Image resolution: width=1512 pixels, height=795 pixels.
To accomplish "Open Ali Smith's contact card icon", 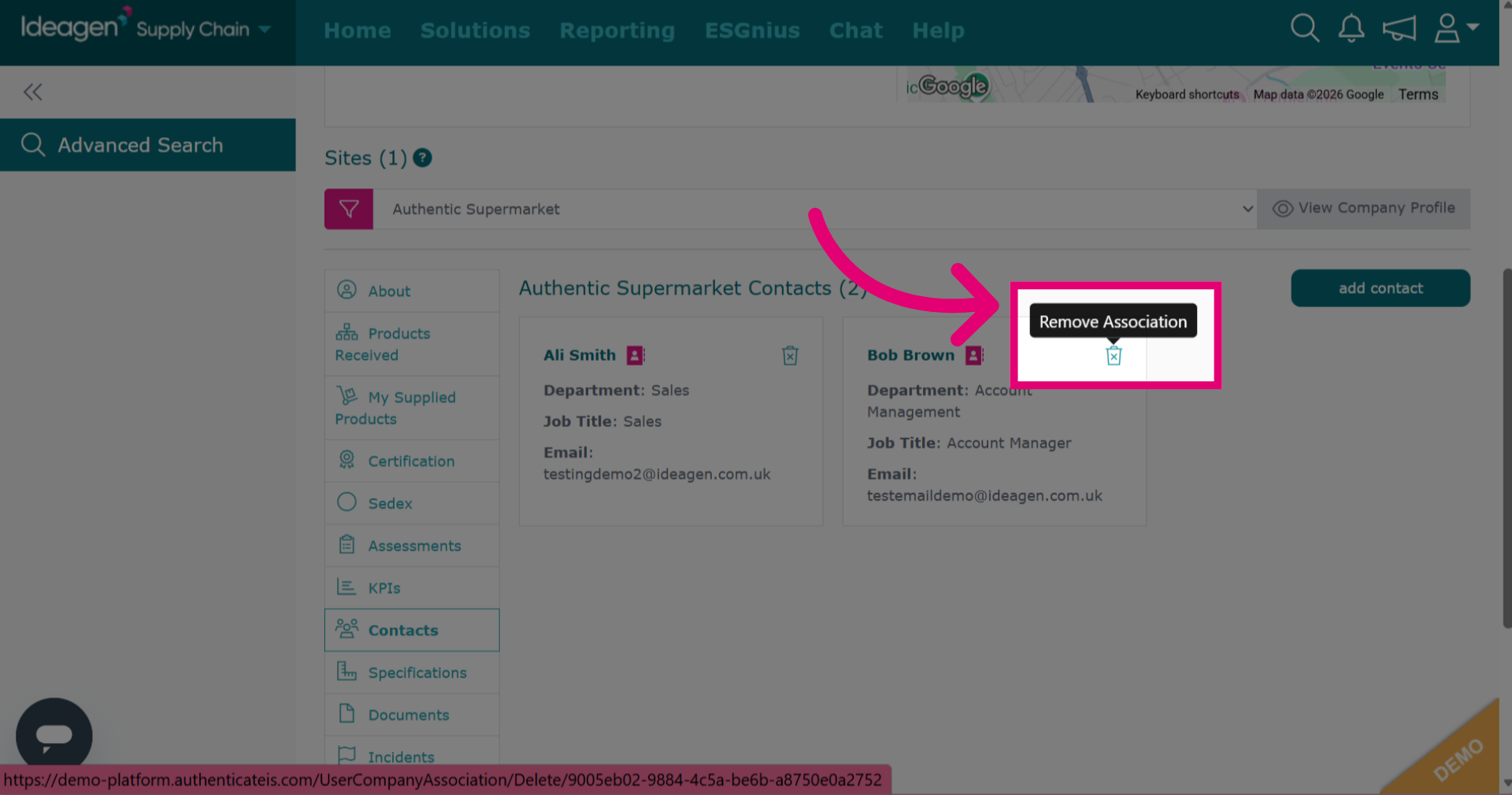I will [x=636, y=355].
